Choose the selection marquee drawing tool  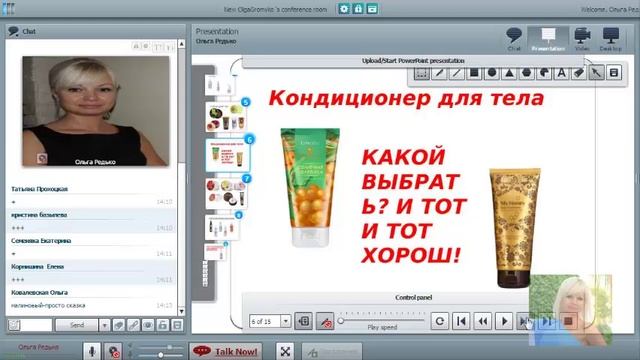(x=422, y=73)
